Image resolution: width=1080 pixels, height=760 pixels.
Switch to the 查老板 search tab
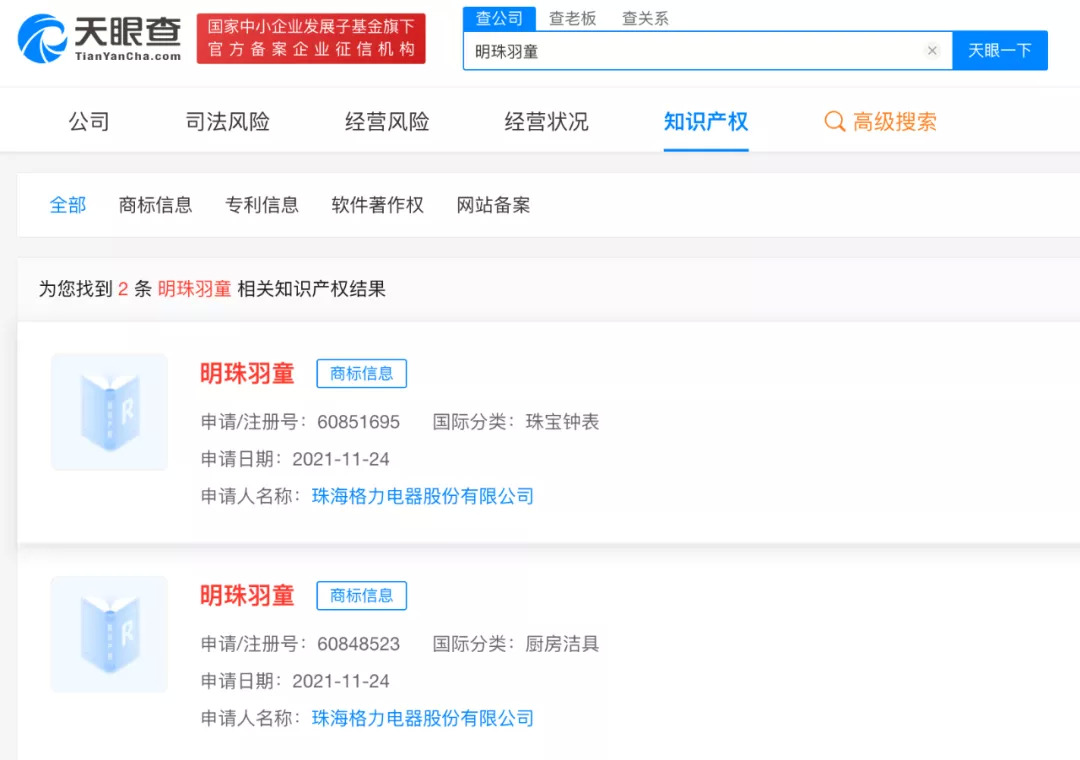click(x=572, y=19)
